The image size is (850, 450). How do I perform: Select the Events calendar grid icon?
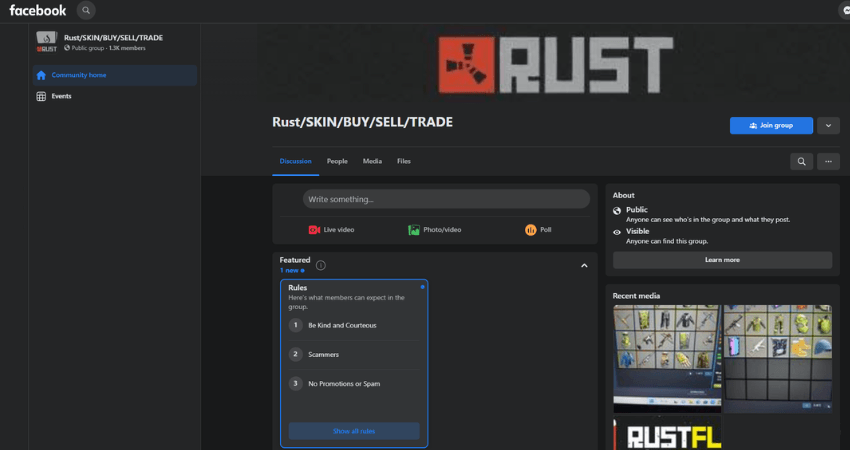[x=41, y=97]
